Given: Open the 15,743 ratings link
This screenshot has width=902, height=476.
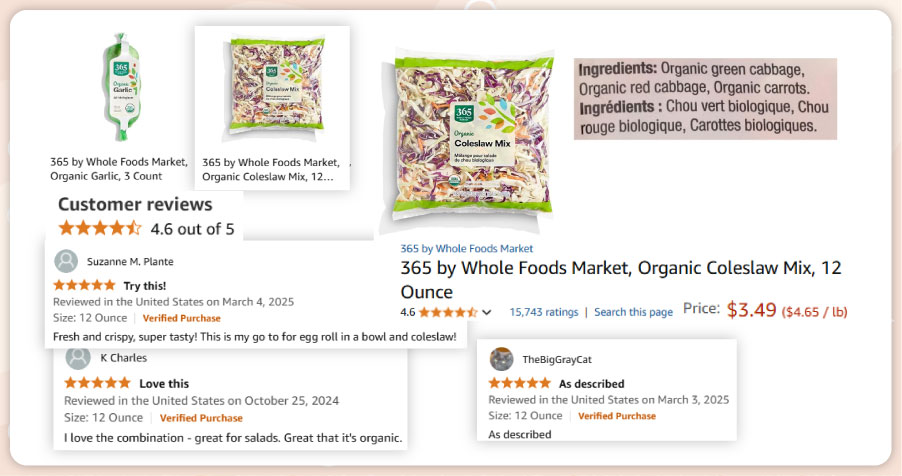Looking at the screenshot, I should click(x=543, y=312).
